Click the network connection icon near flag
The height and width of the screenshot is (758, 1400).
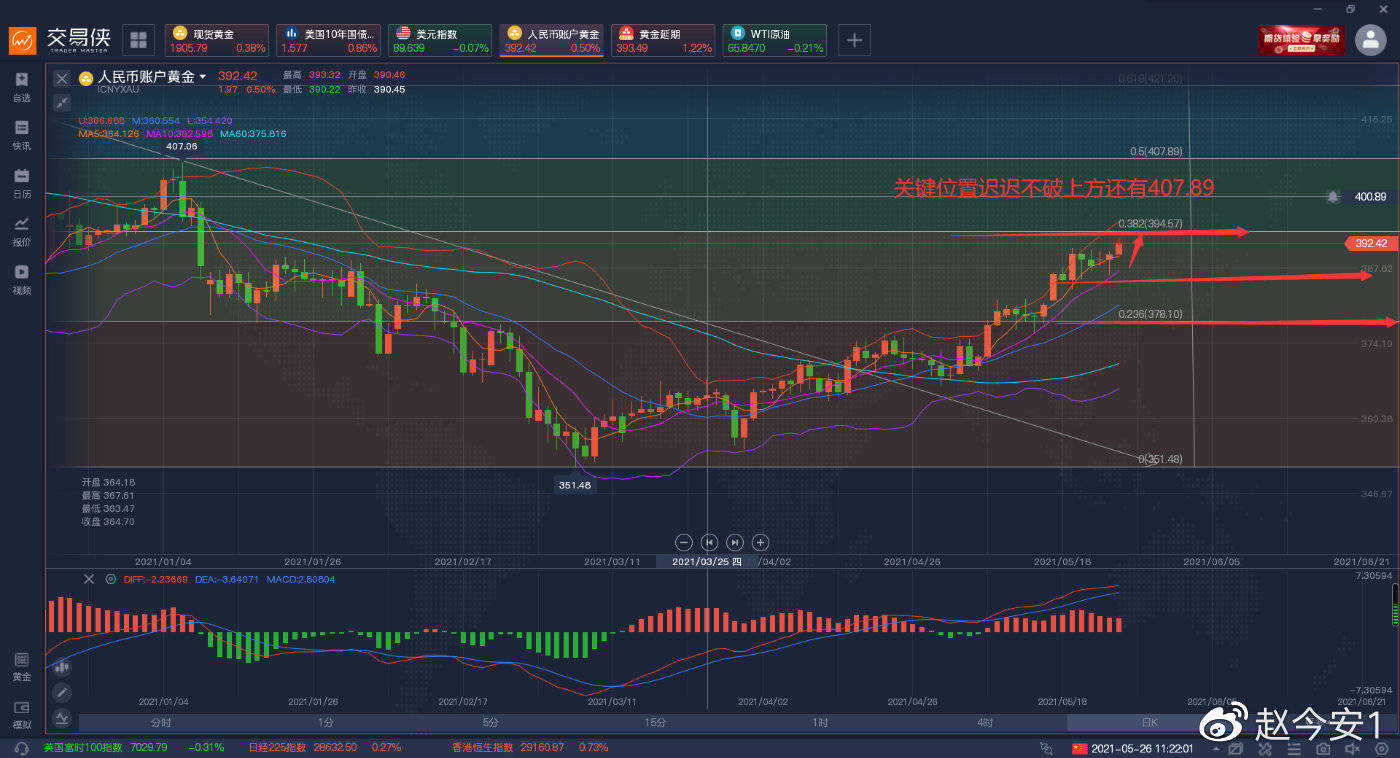pos(1047,748)
